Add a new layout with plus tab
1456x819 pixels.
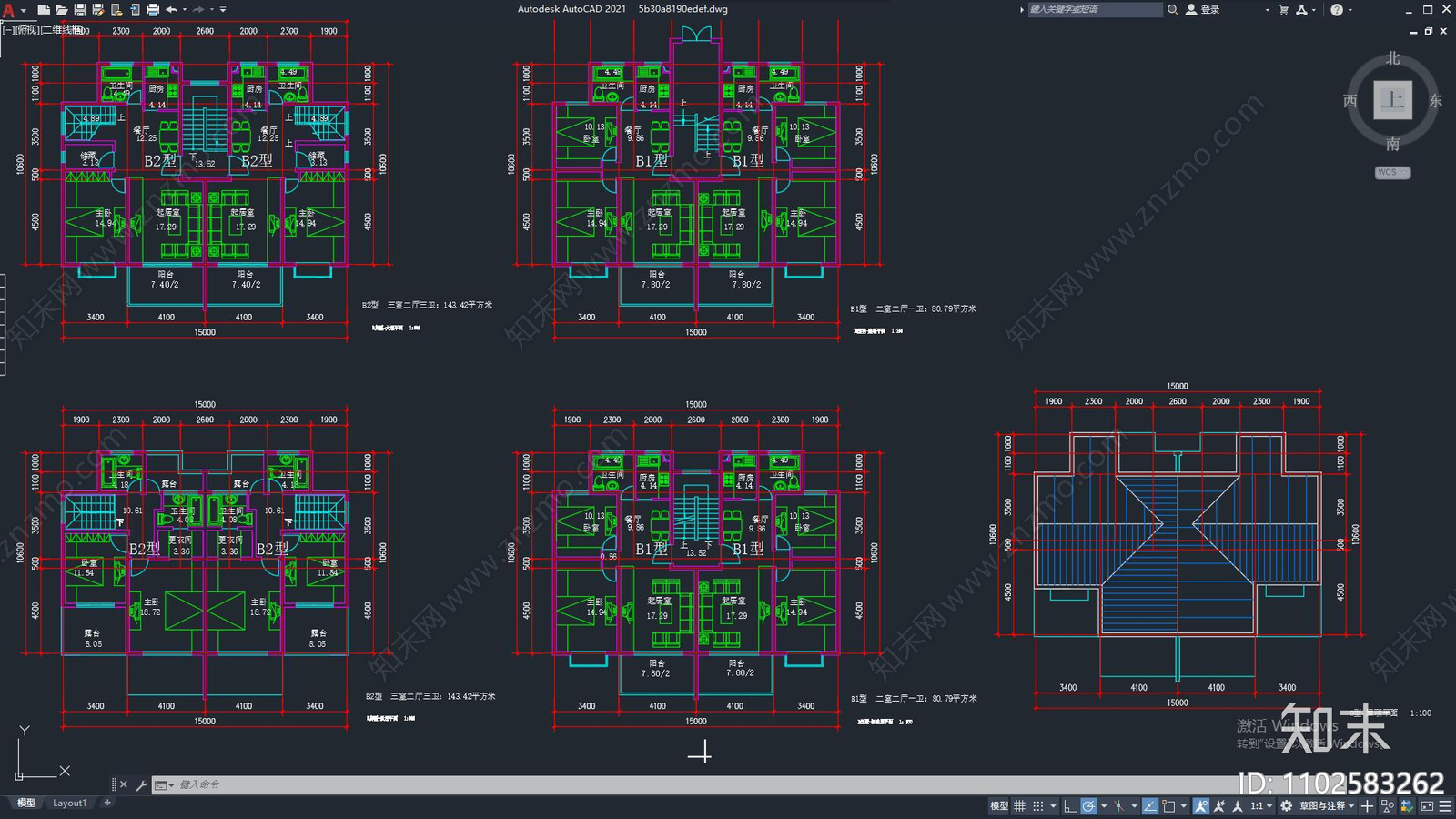[107, 803]
